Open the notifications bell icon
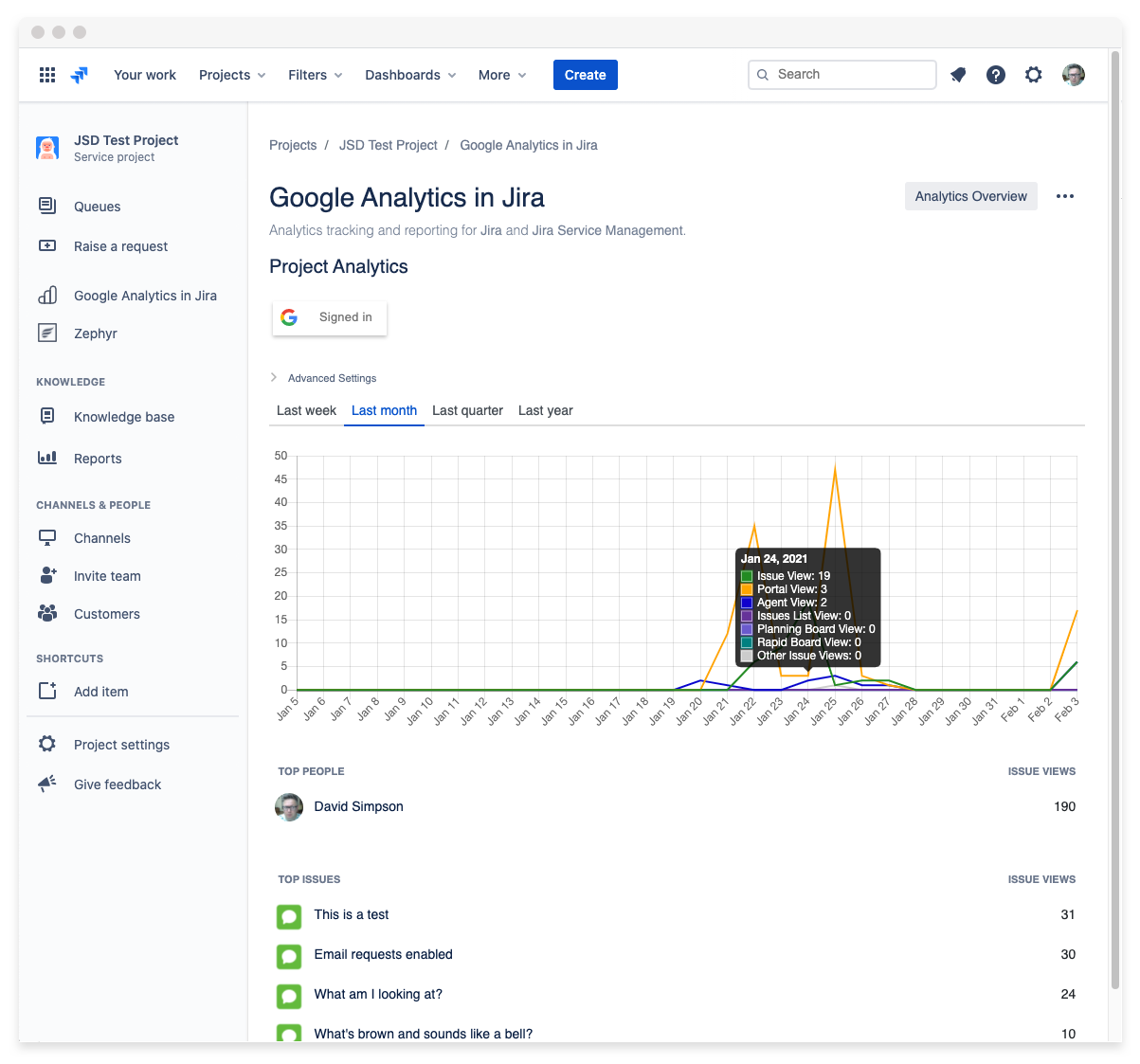The image size is (1140, 1064). [x=958, y=75]
